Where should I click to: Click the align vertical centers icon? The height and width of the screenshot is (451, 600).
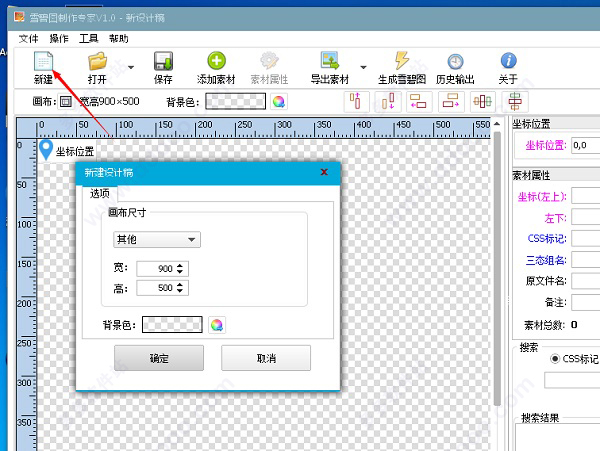click(483, 101)
